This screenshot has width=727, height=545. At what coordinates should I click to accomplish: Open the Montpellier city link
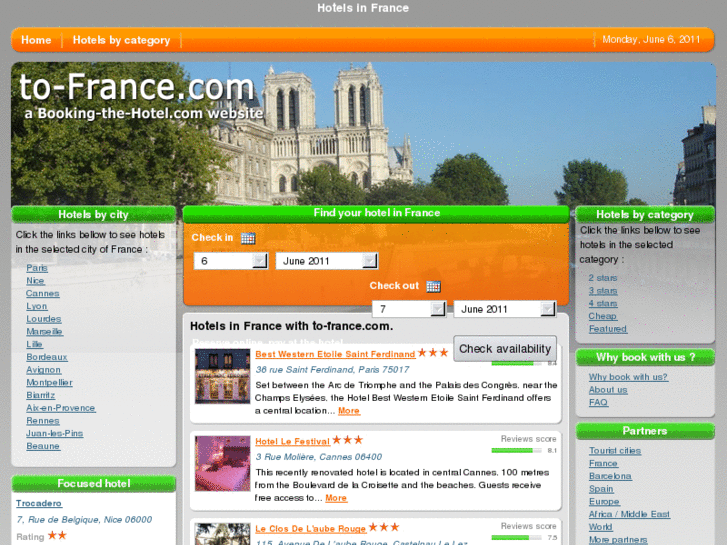49,382
